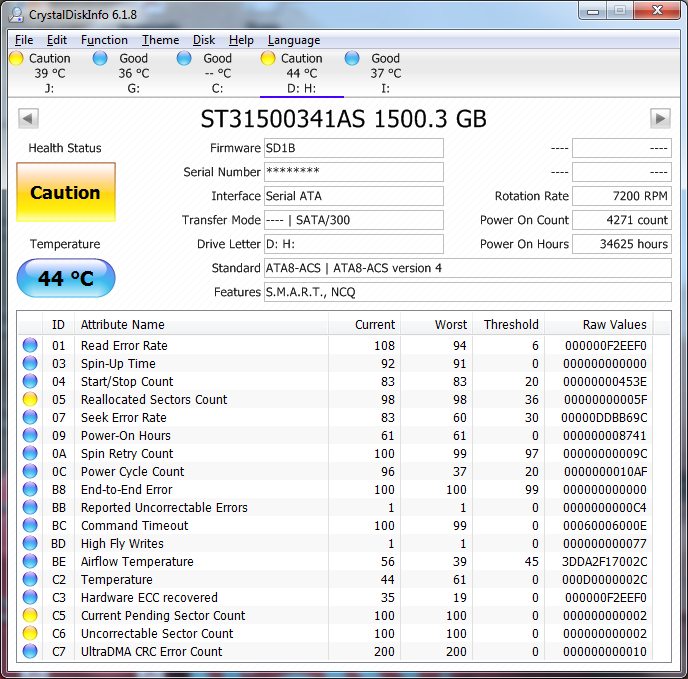Click the blue status orb for Start/Stop Count

30,381
